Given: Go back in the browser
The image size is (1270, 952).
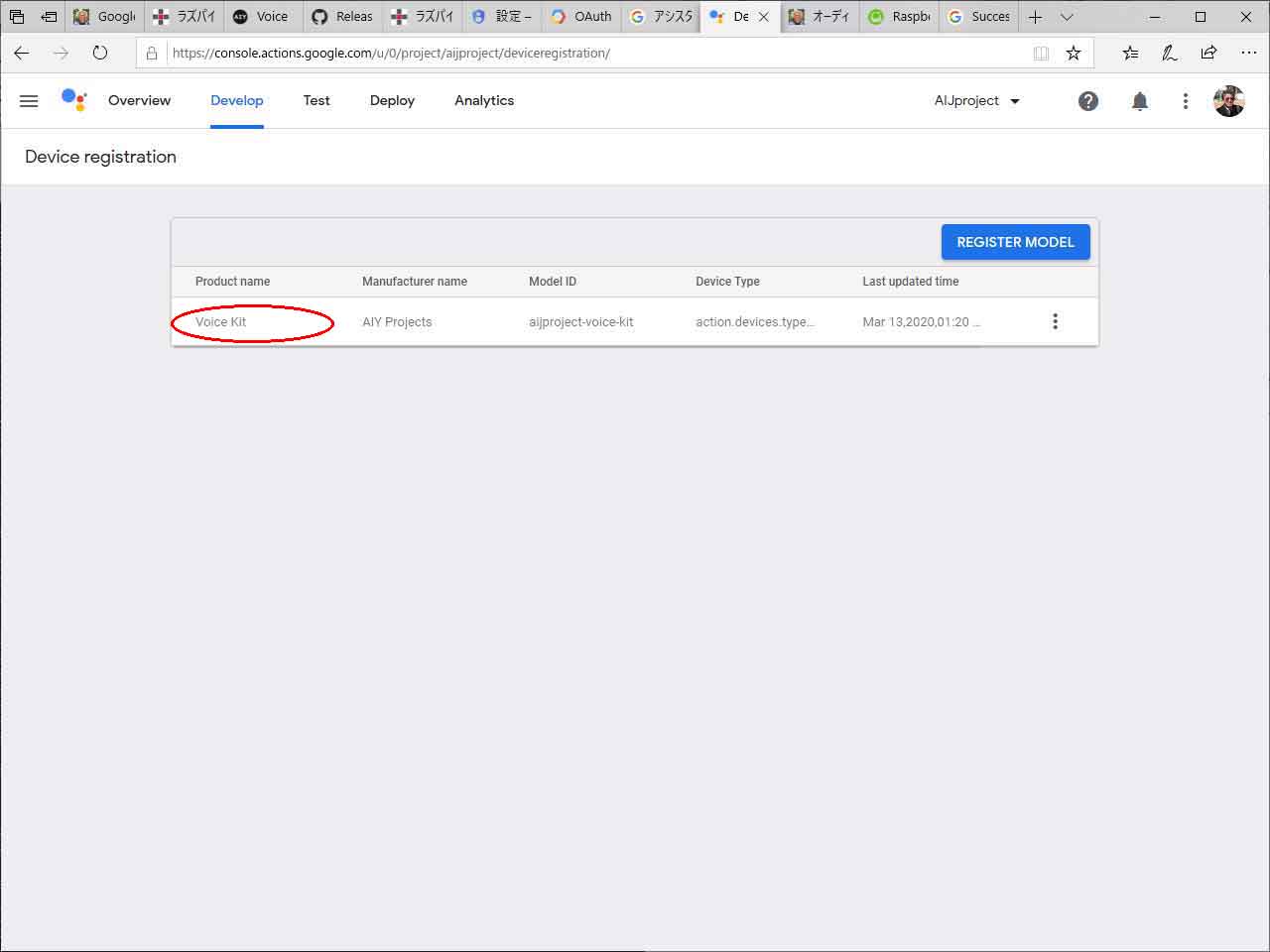Looking at the screenshot, I should pos(22,53).
